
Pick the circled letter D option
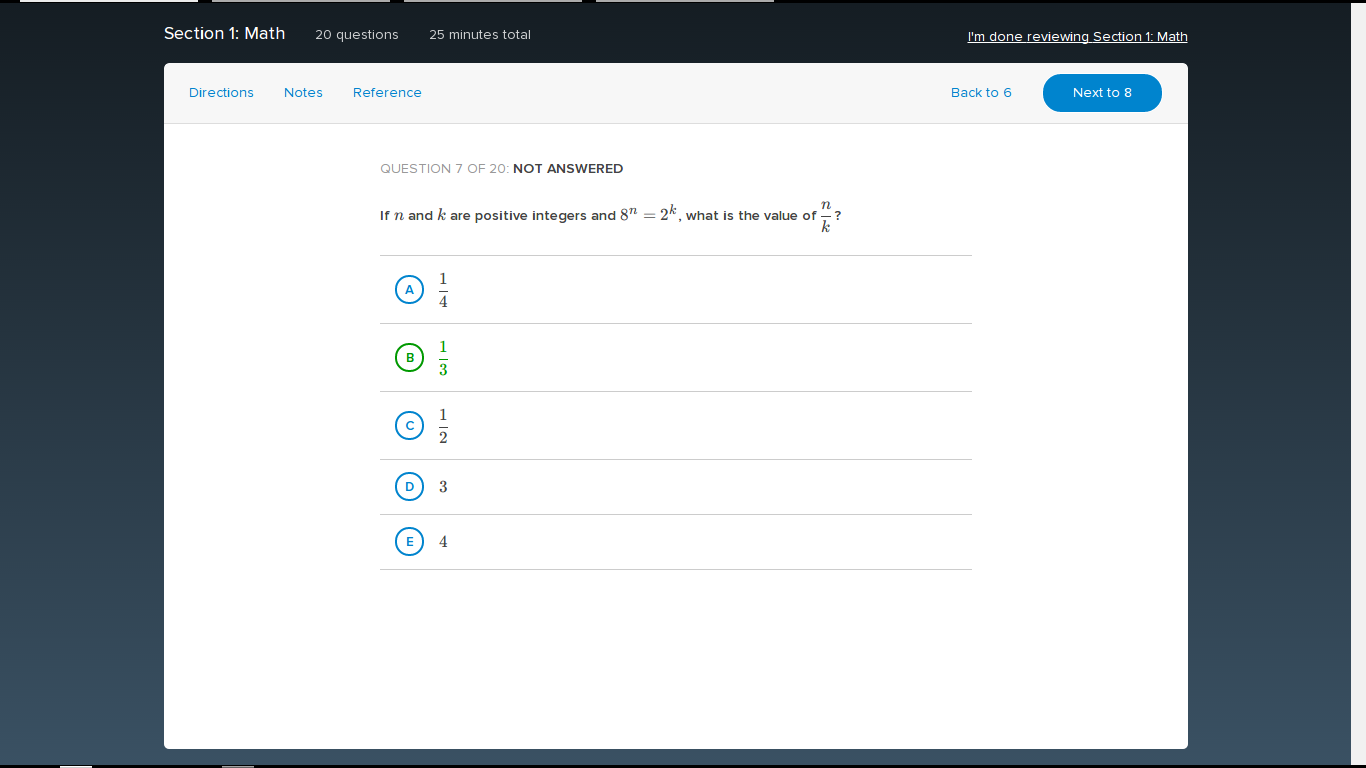point(409,487)
